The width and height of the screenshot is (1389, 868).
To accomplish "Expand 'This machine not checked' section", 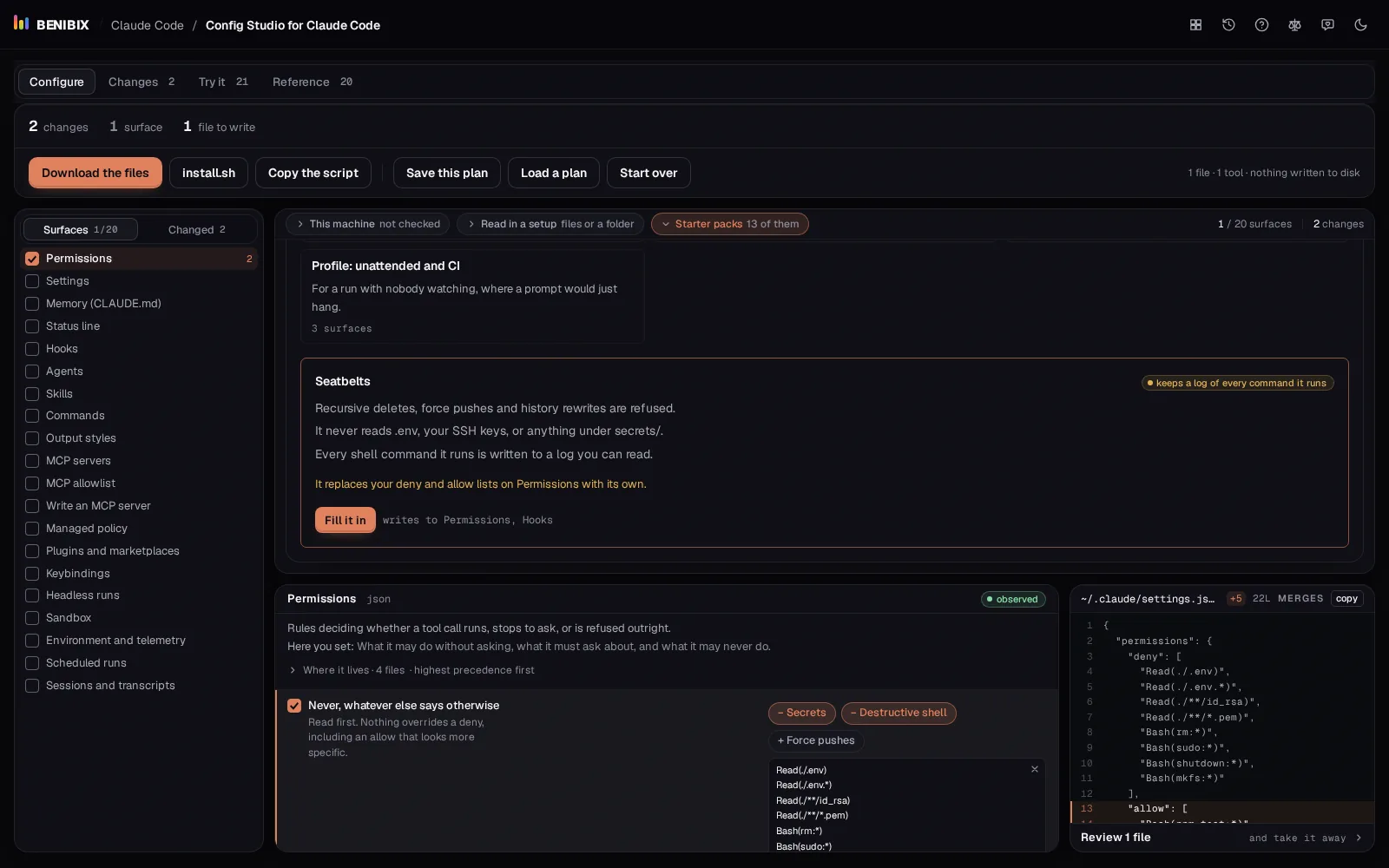I will point(367,224).
